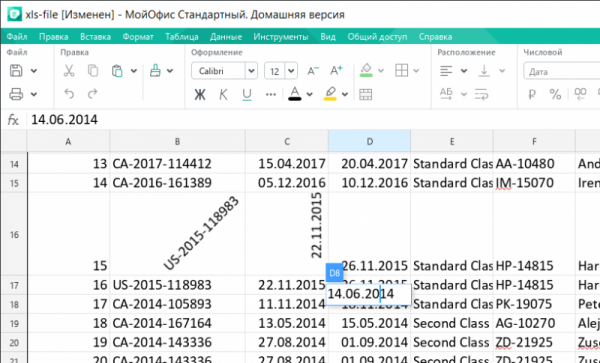The width and height of the screenshot is (600, 363).
Task: Toggle bold Ж formatting
Action: click(x=200, y=94)
